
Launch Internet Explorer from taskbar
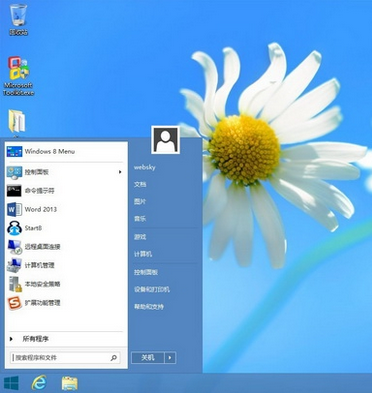39,383
